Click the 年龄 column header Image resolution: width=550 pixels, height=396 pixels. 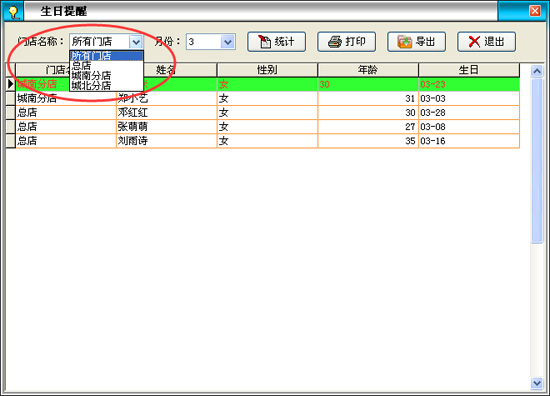pyautogui.click(x=368, y=70)
